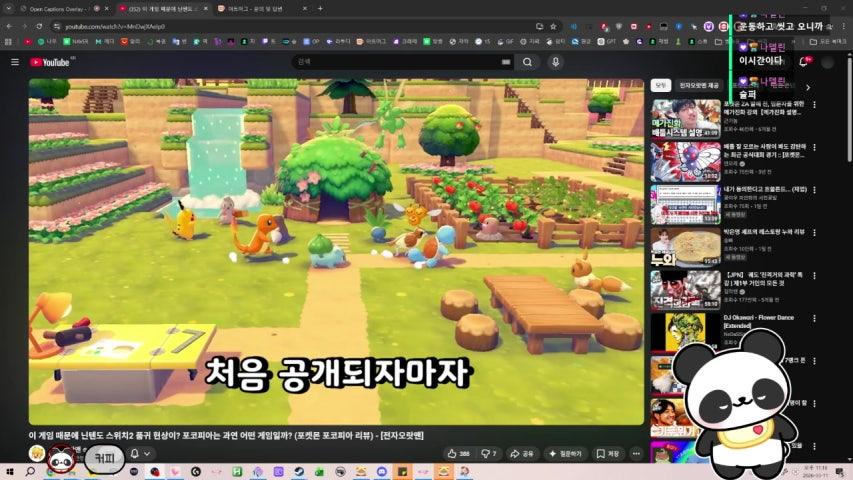The height and width of the screenshot is (480, 853).
Task: Open the 진격의 거인 video thumbnail
Action: (x=685, y=290)
